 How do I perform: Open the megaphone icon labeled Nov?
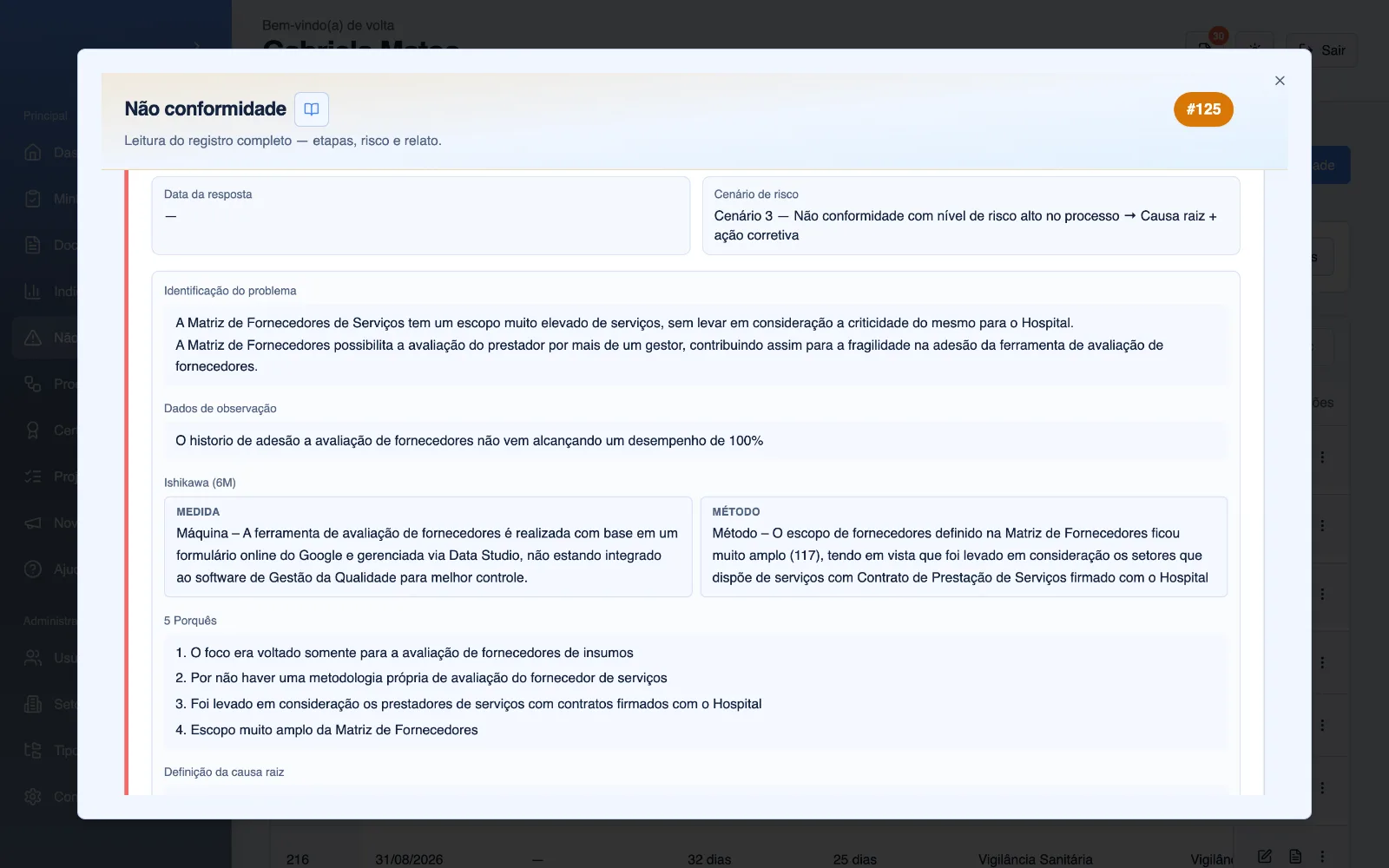coord(33,523)
